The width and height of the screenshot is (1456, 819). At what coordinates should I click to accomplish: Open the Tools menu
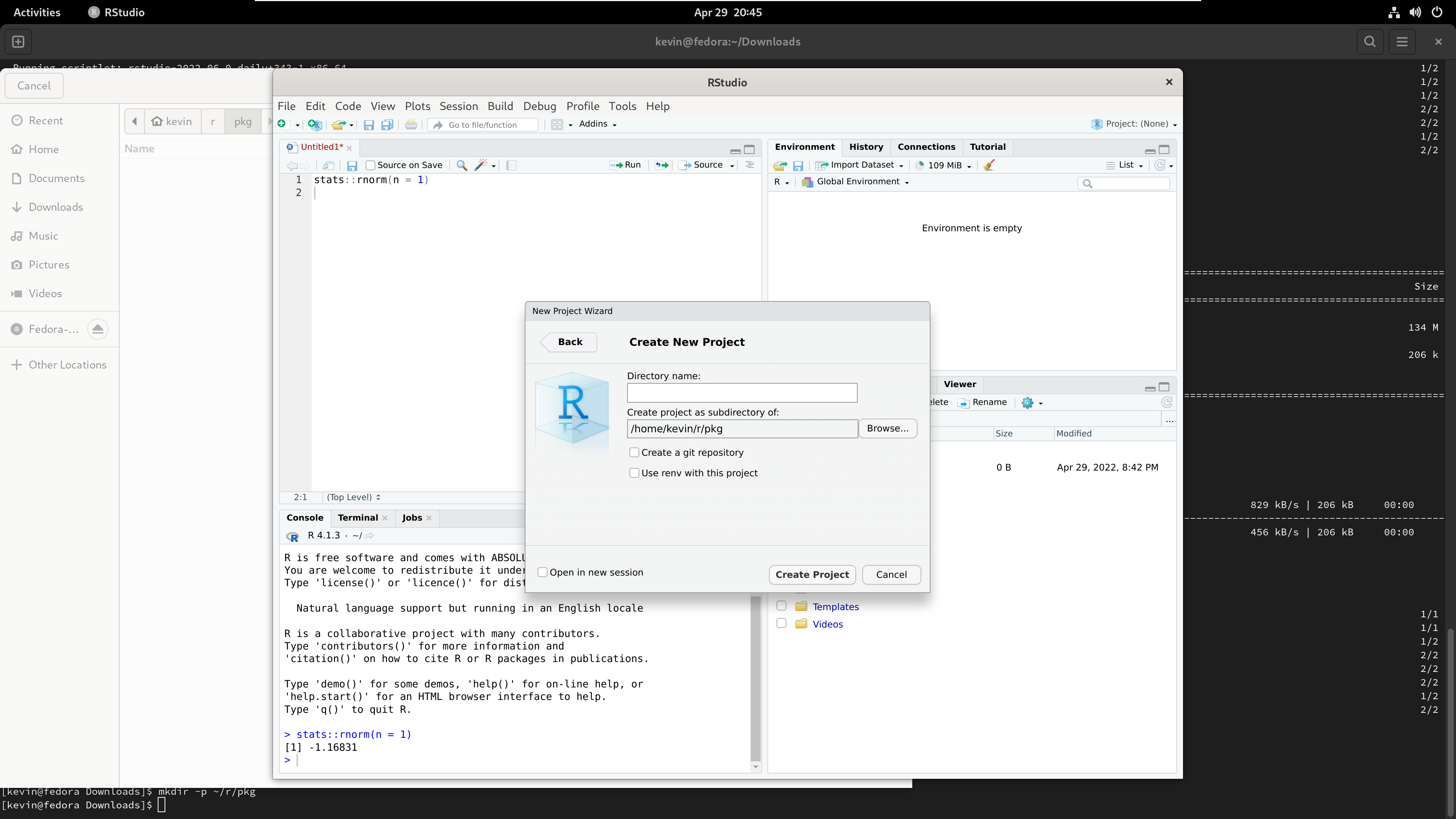pos(622,106)
